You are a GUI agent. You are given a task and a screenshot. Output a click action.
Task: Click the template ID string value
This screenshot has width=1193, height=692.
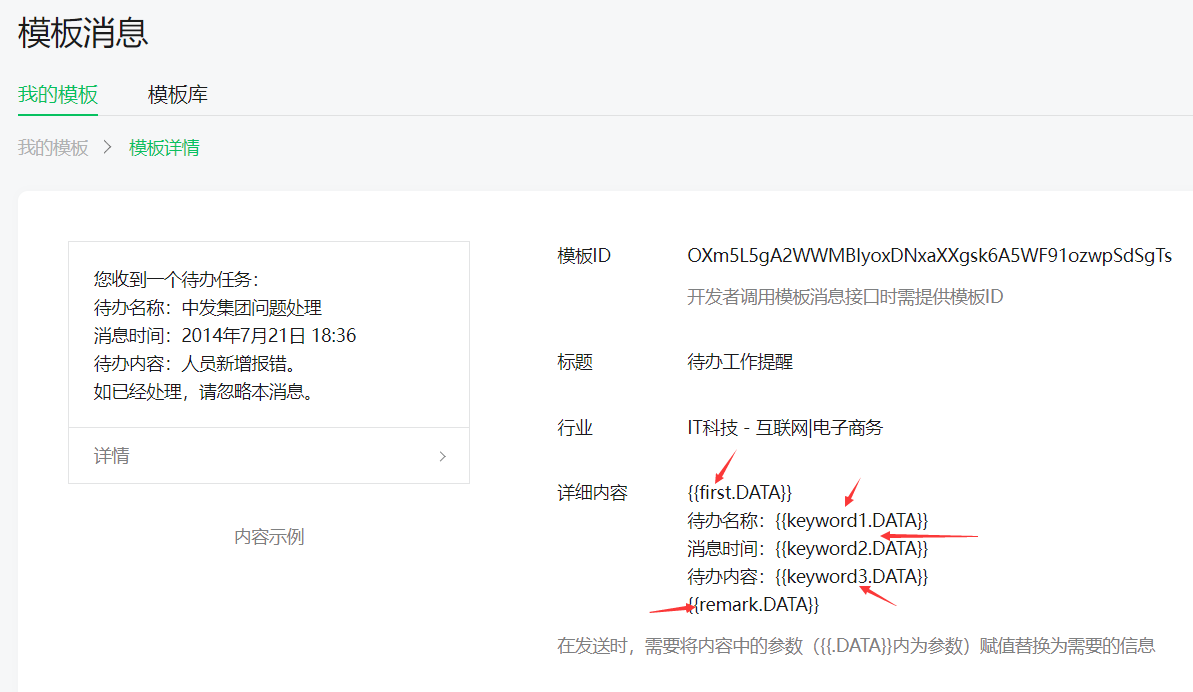click(929, 255)
